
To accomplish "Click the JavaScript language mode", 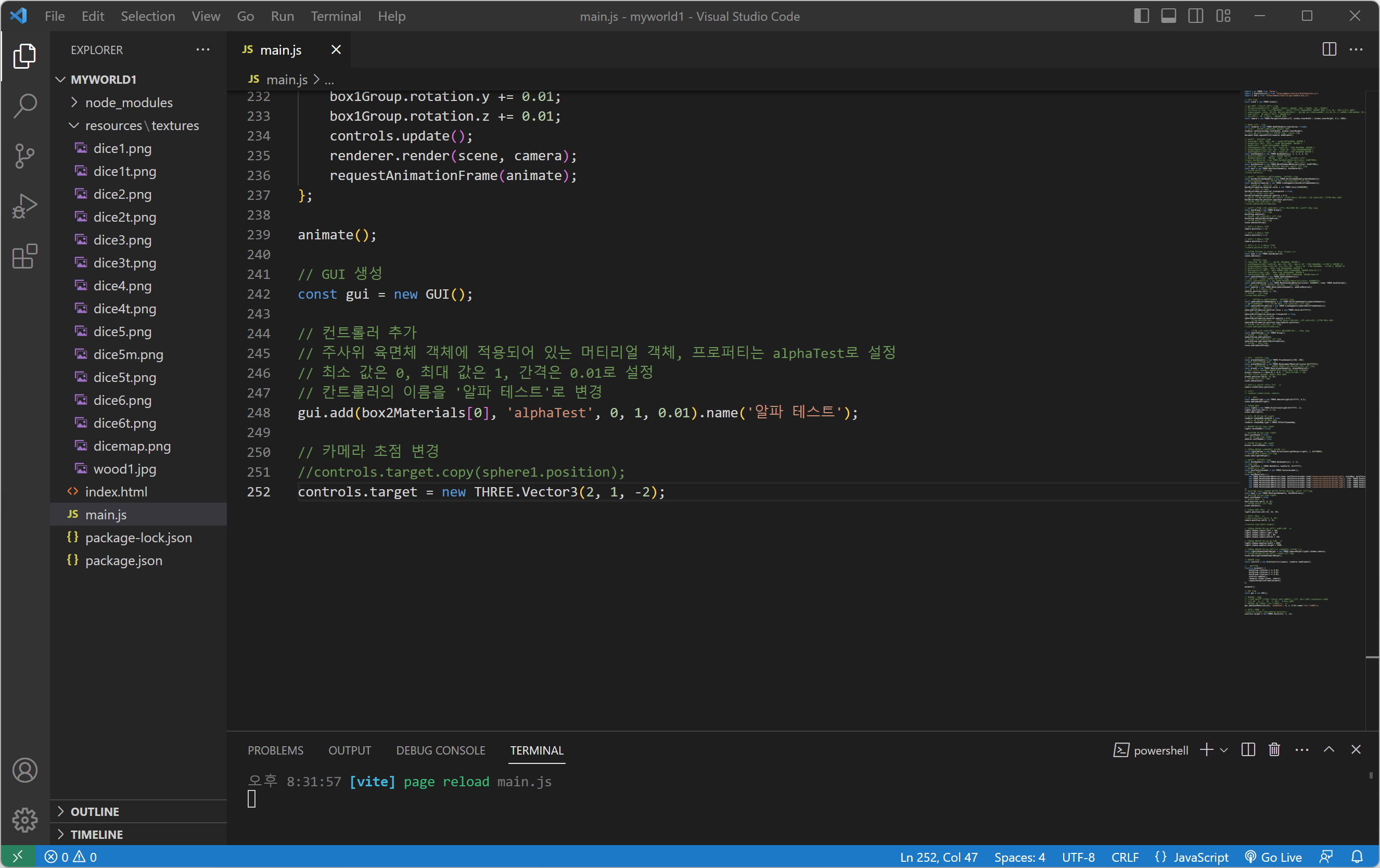I will [1200, 857].
